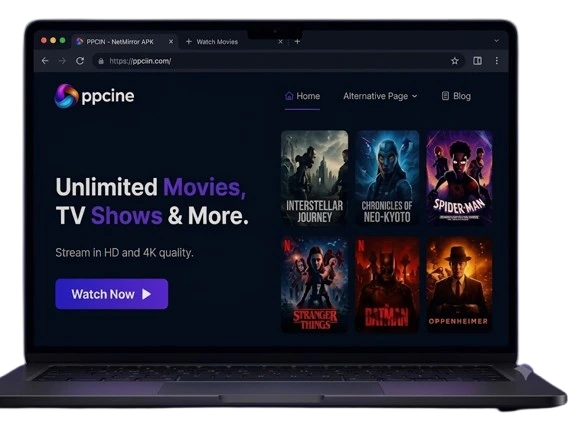
Task: Open the Blog menu link
Action: pyautogui.click(x=456, y=96)
